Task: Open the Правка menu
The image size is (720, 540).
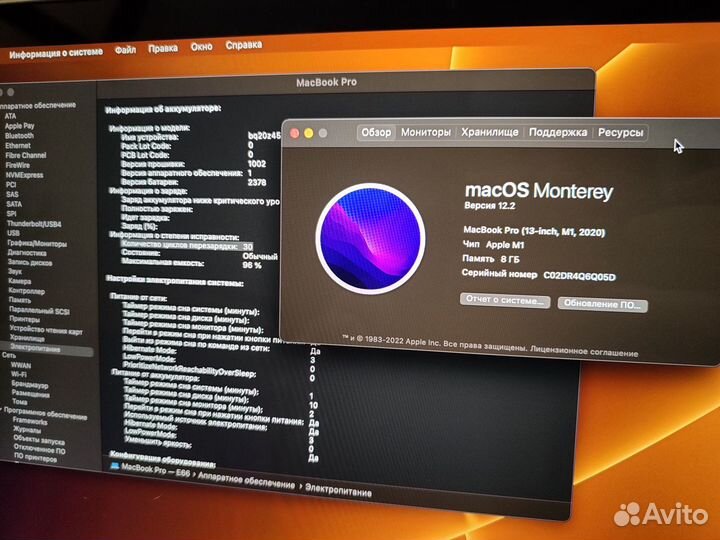Action: (x=163, y=48)
